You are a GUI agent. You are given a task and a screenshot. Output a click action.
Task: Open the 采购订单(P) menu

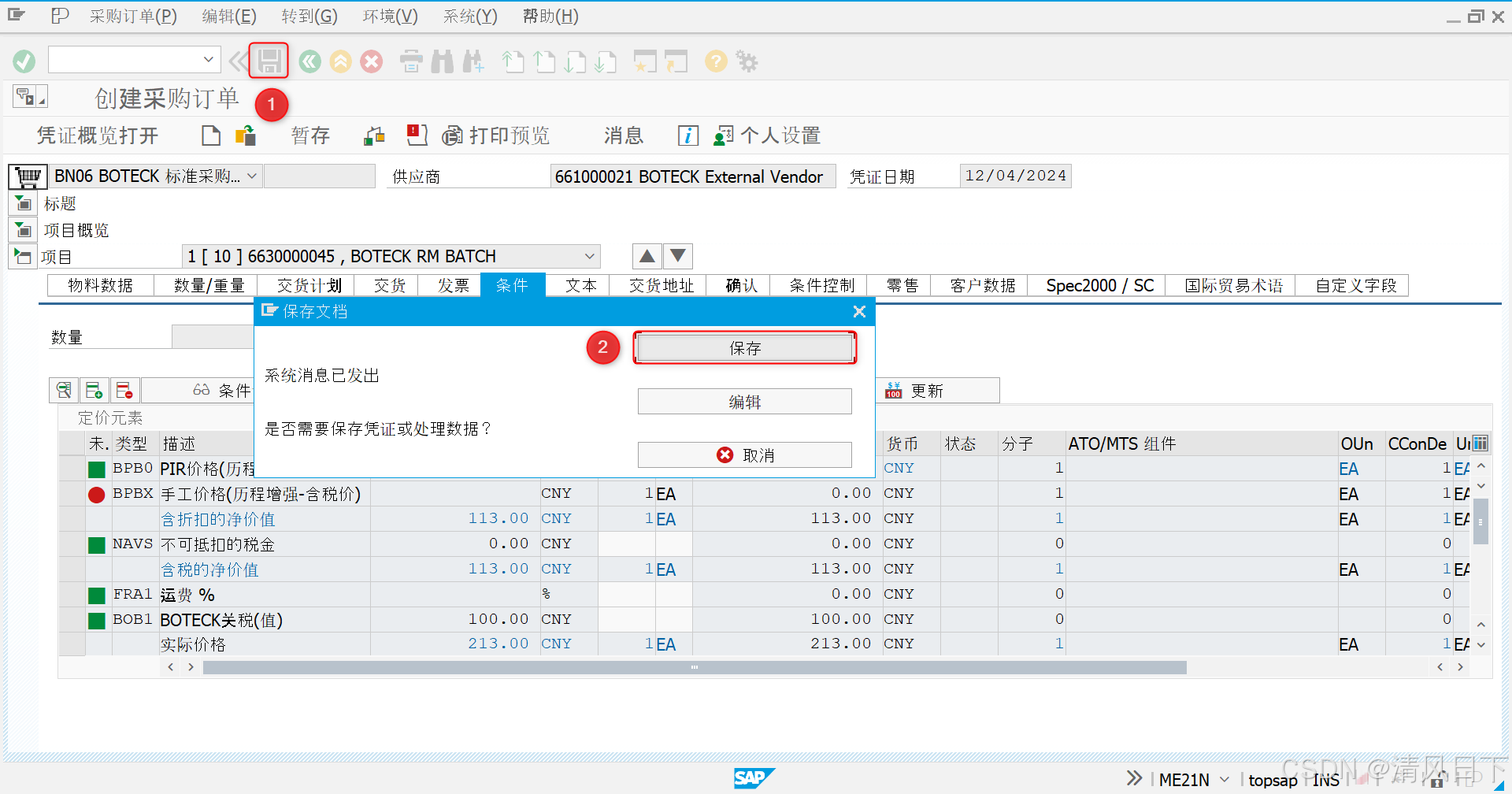[133, 17]
